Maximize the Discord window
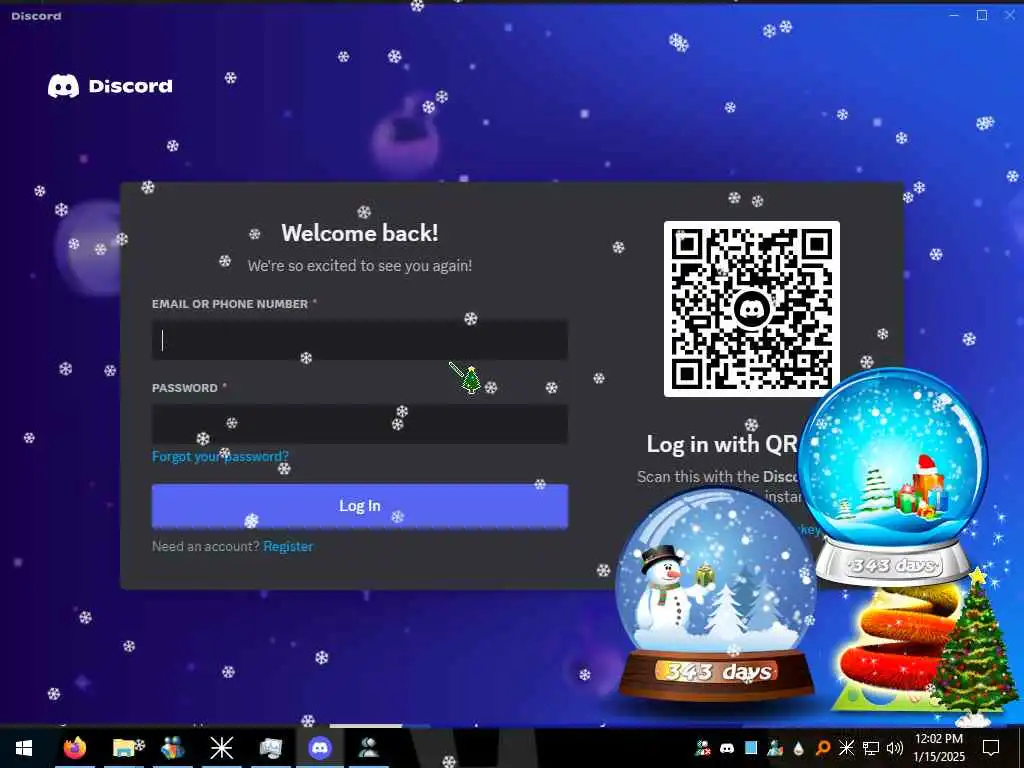The width and height of the screenshot is (1024, 768). (982, 15)
